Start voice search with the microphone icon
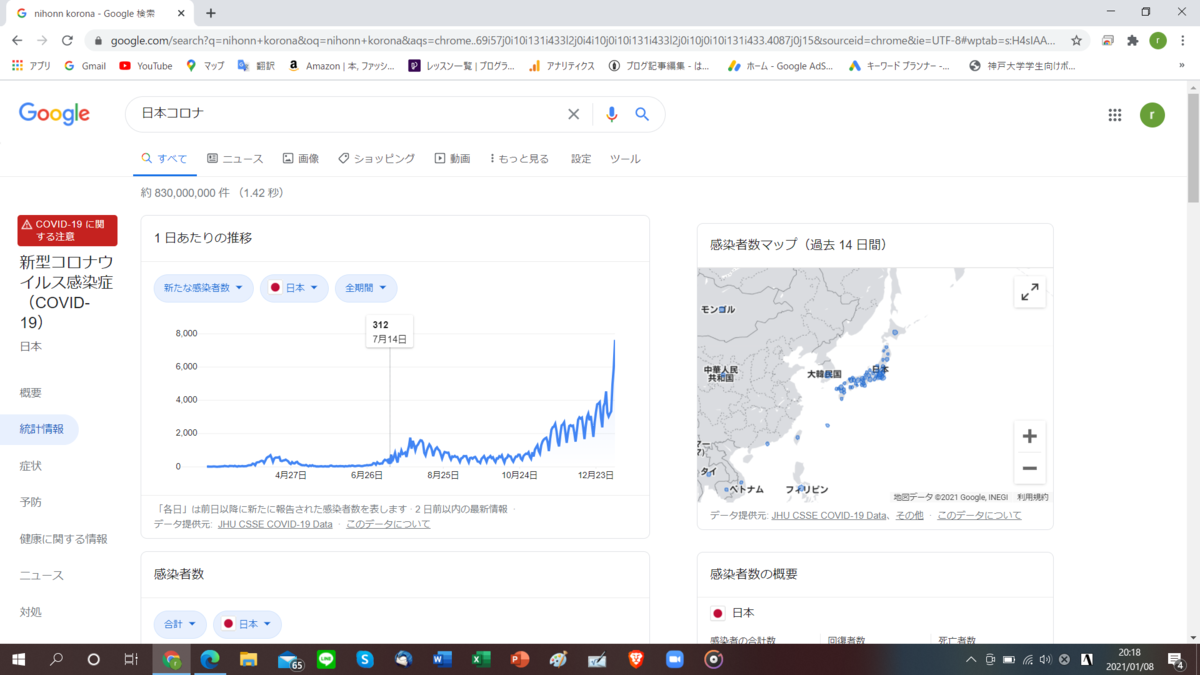The height and width of the screenshot is (675, 1200). pyautogui.click(x=612, y=114)
